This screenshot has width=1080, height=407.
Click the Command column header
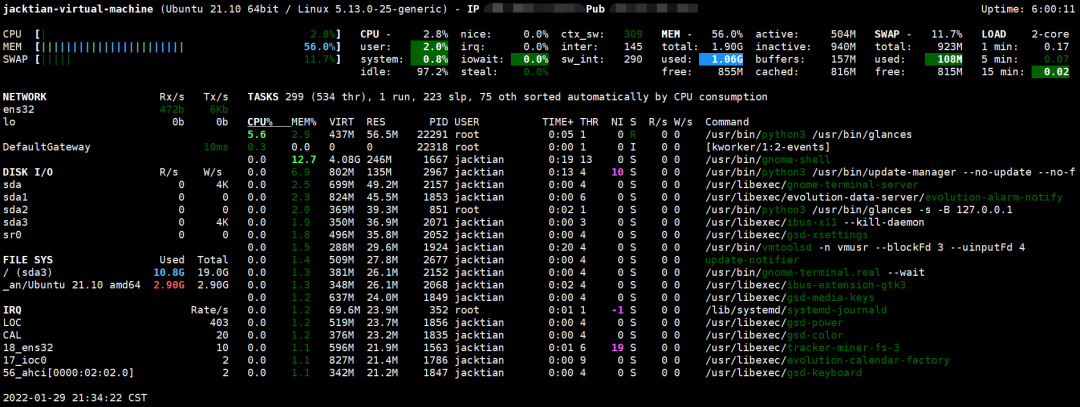tap(727, 122)
